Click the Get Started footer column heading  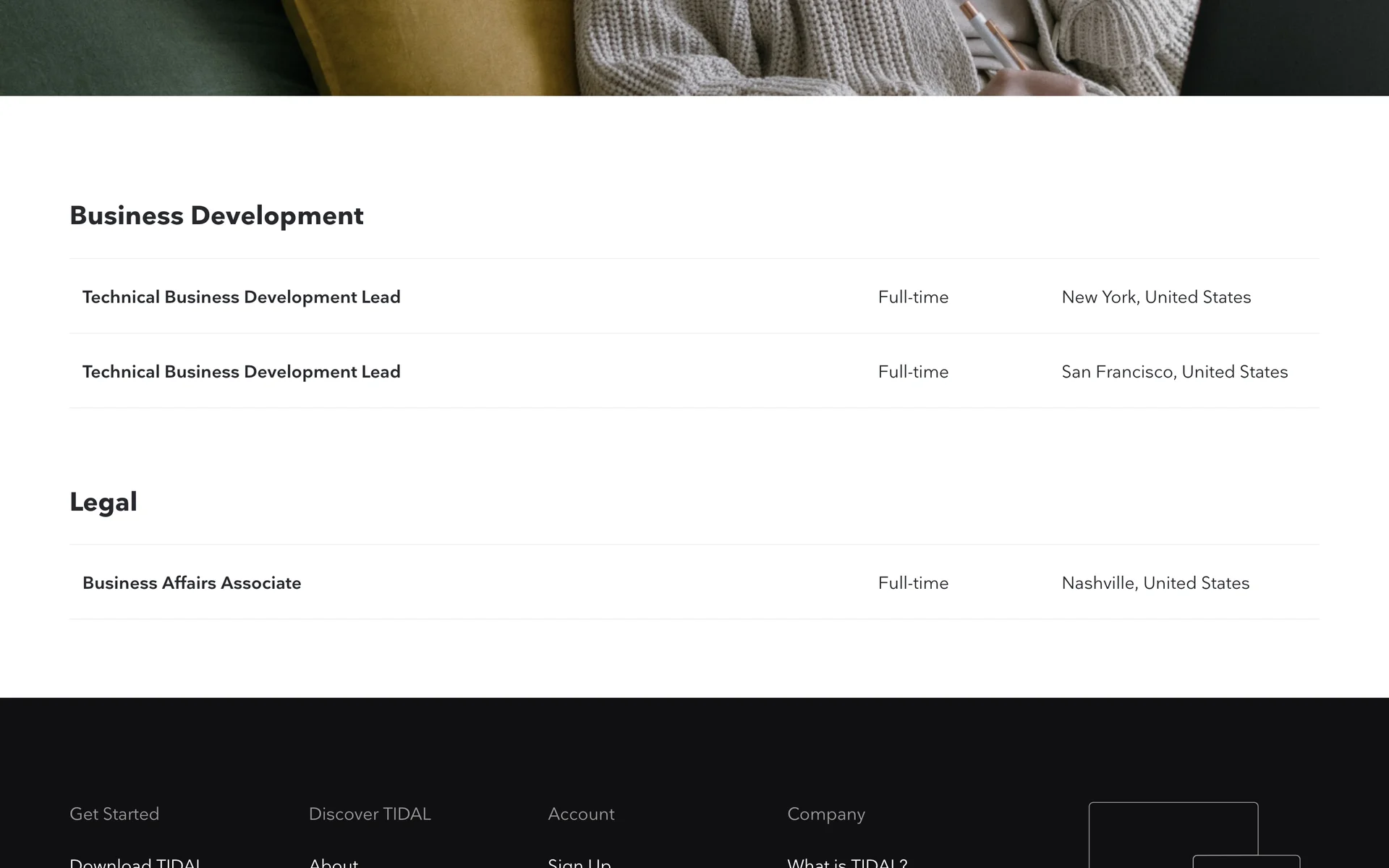(x=114, y=814)
